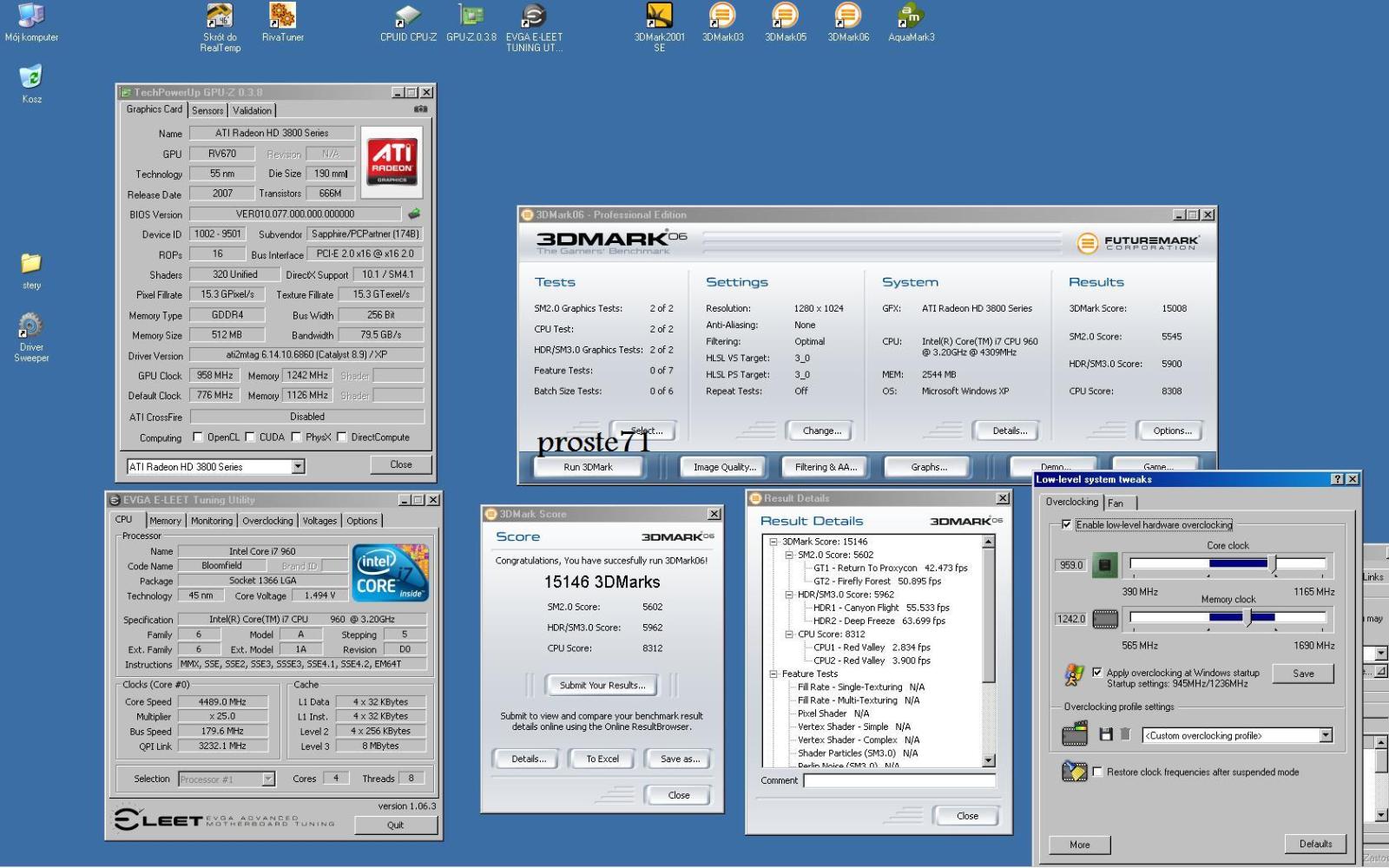Collapse the Feature Tests tree node
1389x868 pixels.
pyautogui.click(x=773, y=674)
